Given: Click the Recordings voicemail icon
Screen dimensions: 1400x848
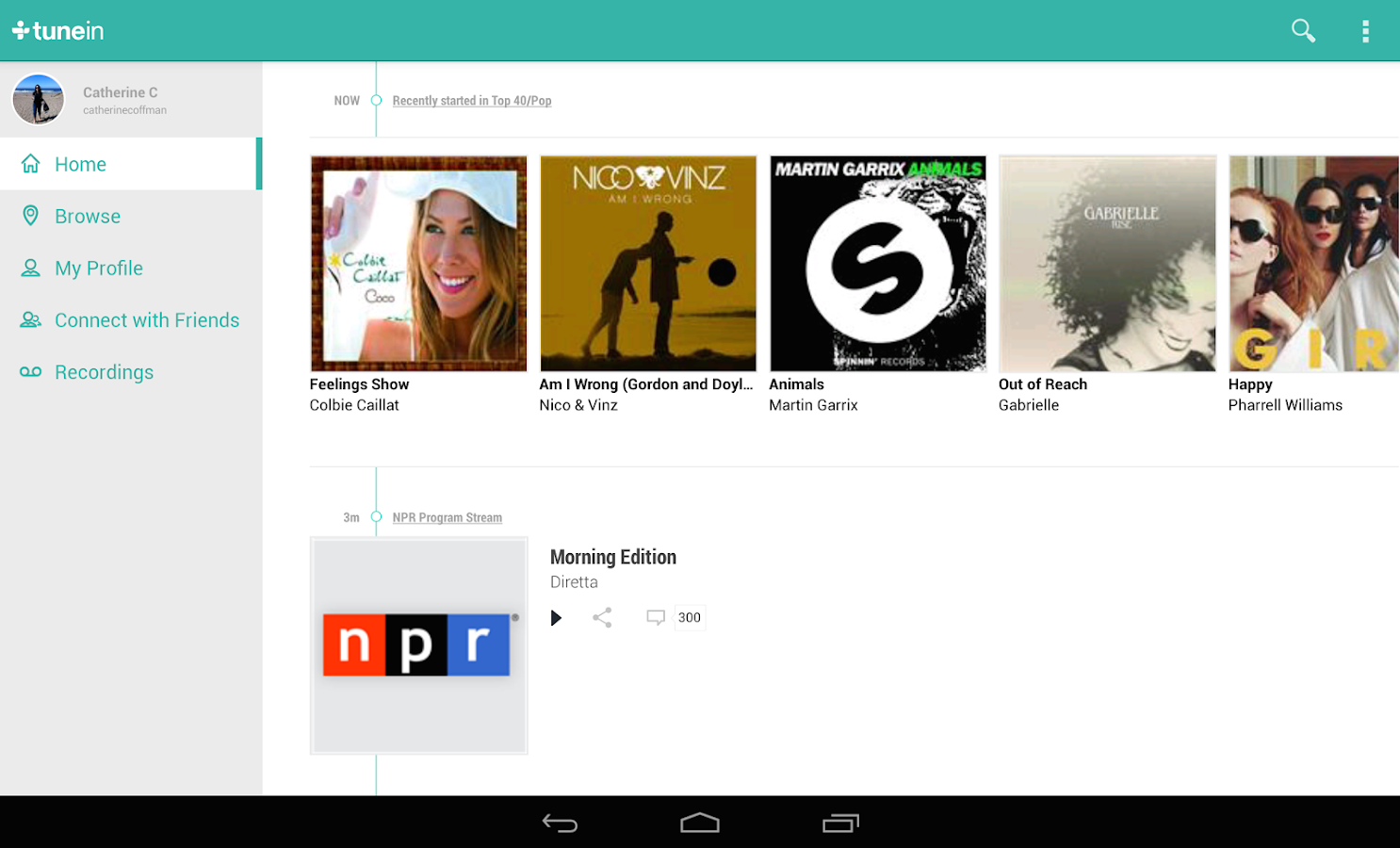Looking at the screenshot, I should (31, 372).
